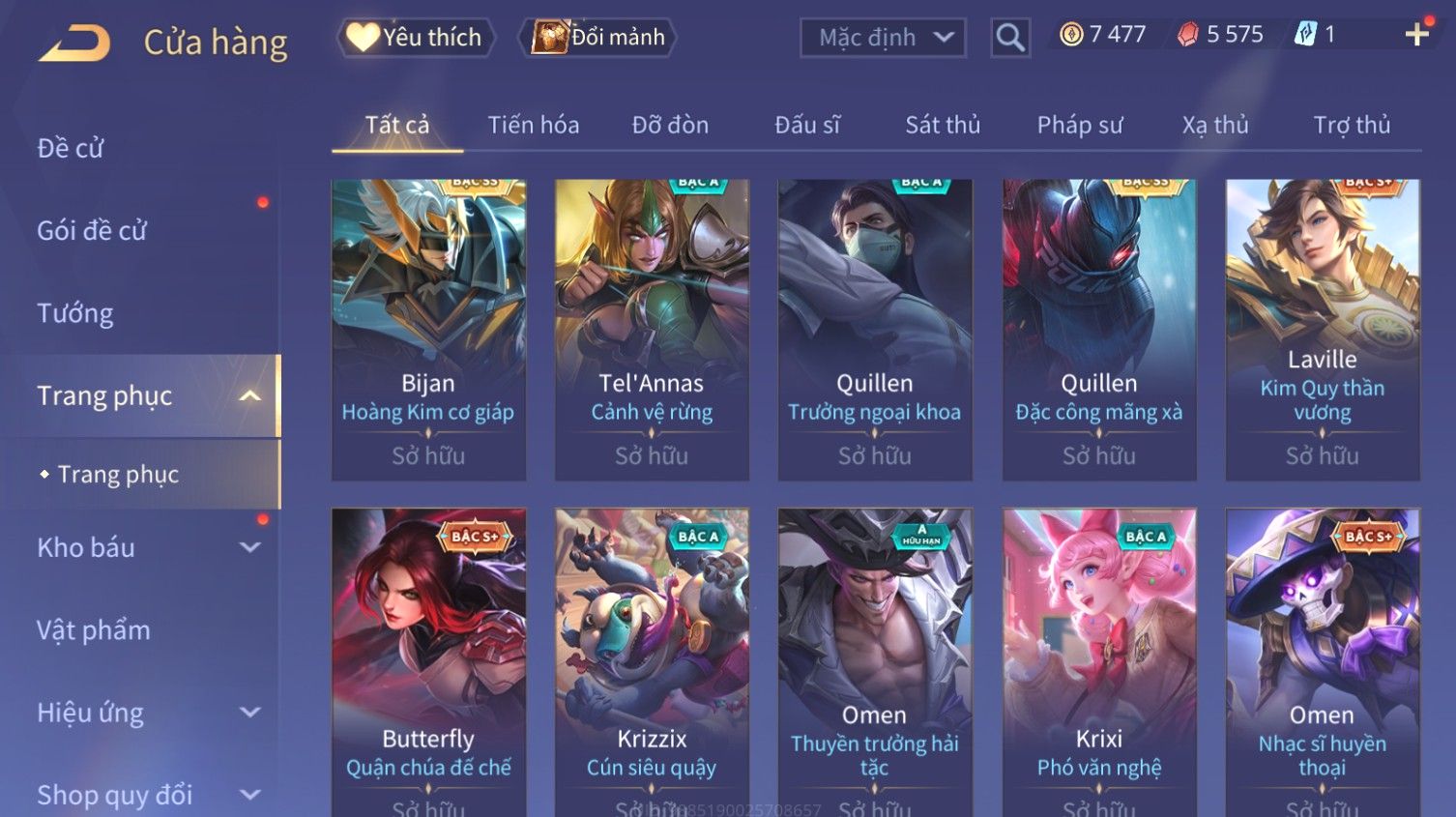
Task: Open the Mặc định sort dropdown
Action: pos(883,38)
